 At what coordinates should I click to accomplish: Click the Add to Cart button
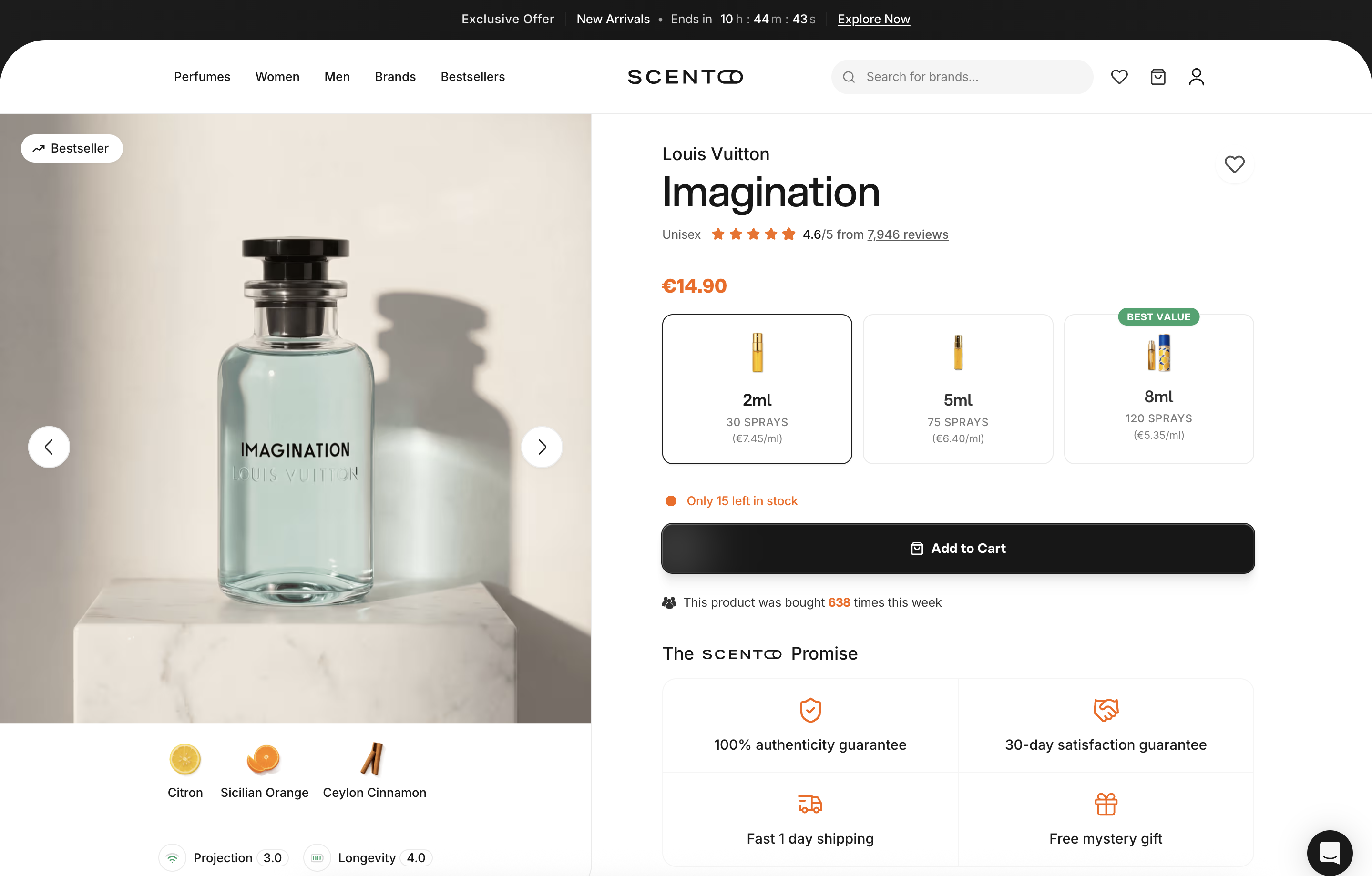tap(957, 548)
